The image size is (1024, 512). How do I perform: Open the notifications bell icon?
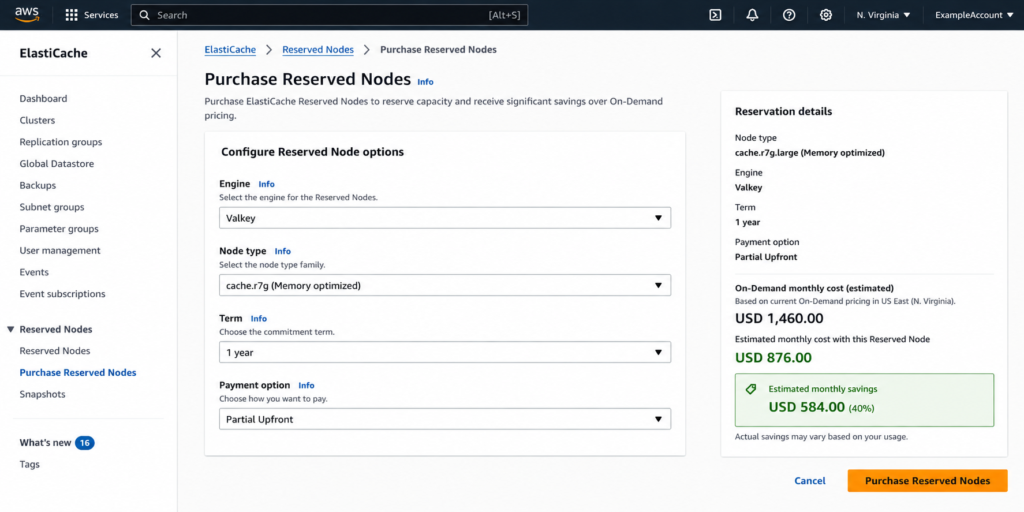[752, 15]
